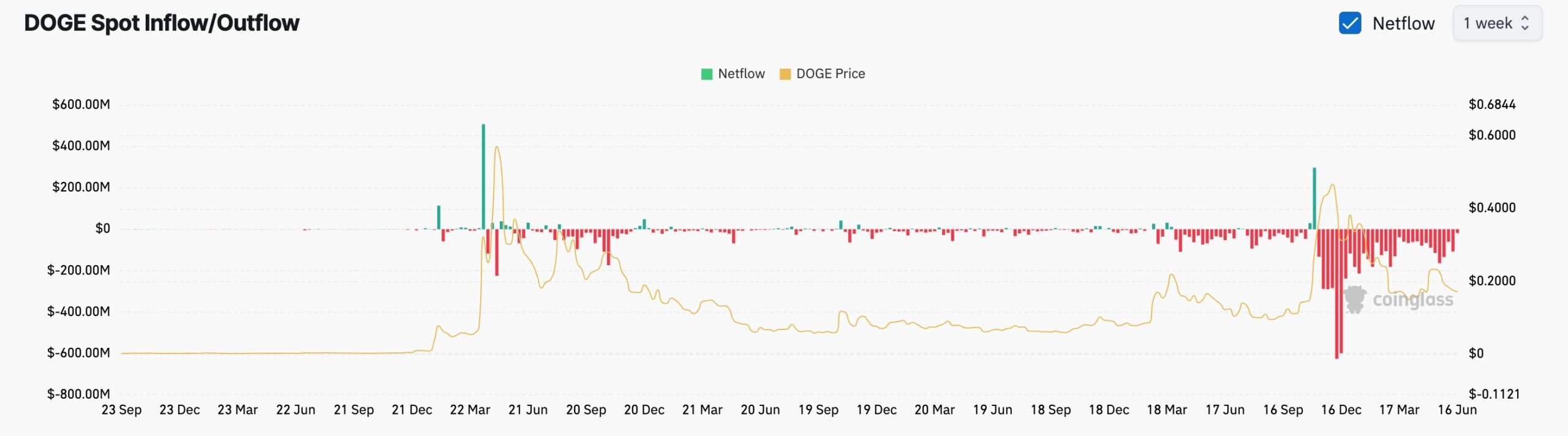Click the $-600.00M left axis label
1568x436 pixels.
(78, 353)
